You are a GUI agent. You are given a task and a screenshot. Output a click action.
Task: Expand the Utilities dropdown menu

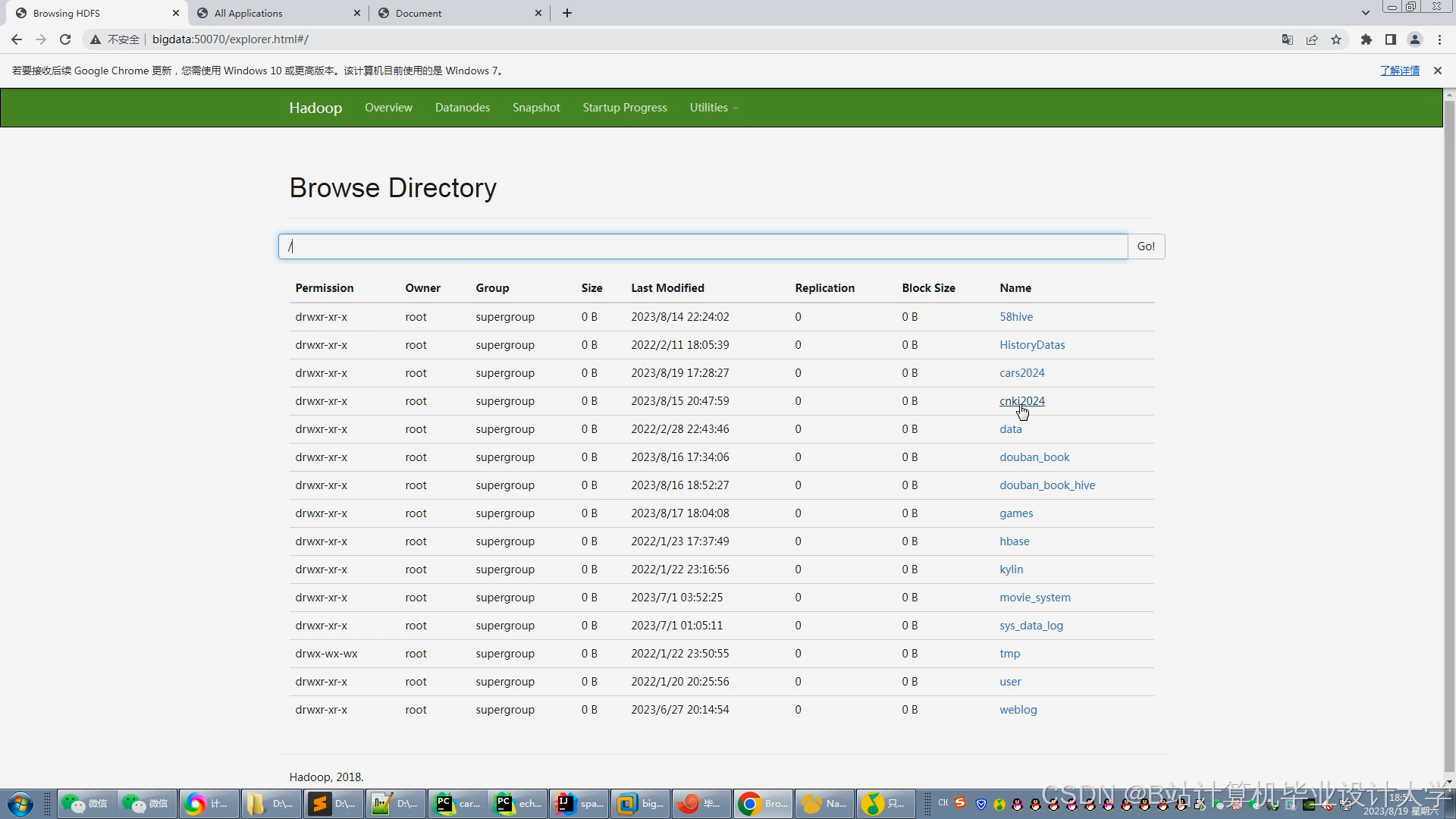pos(713,108)
